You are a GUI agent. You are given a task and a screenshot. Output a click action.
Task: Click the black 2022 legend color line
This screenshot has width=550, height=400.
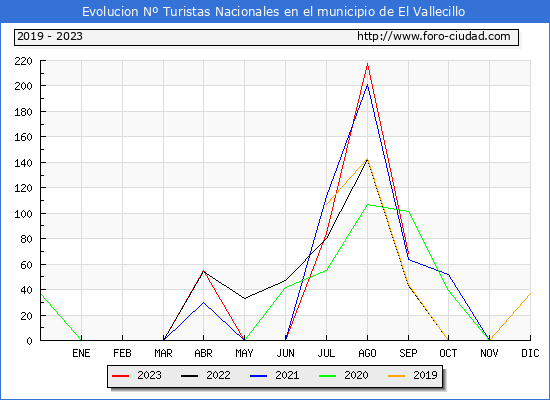point(189,376)
